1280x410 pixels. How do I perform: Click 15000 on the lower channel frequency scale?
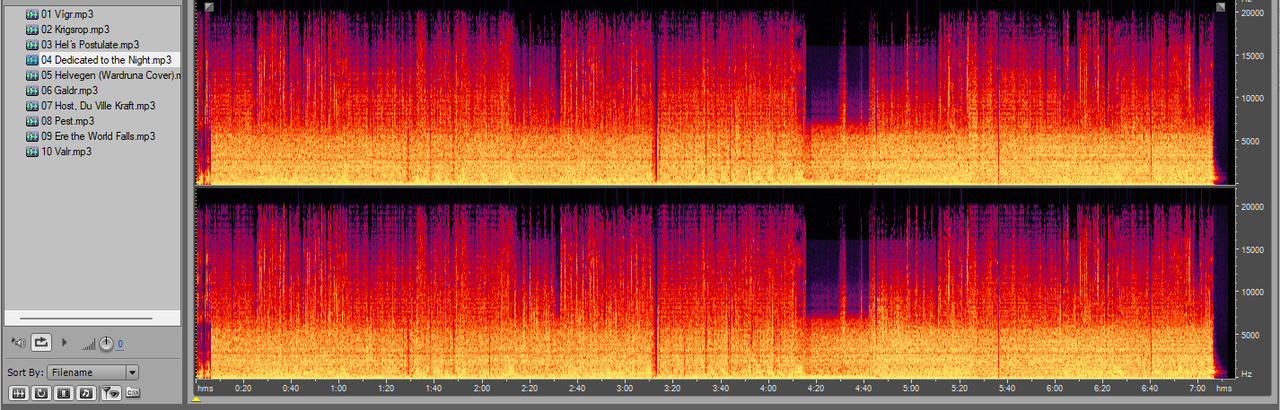pyautogui.click(x=1253, y=250)
